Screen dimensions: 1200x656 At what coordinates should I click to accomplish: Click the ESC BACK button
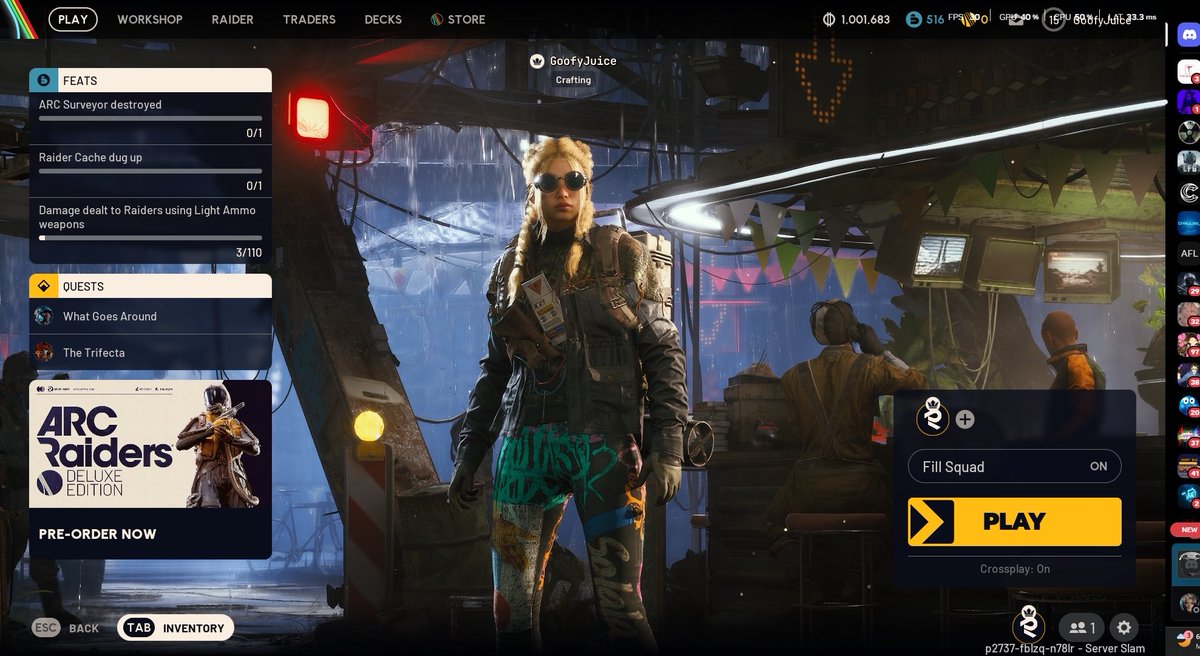[66, 628]
